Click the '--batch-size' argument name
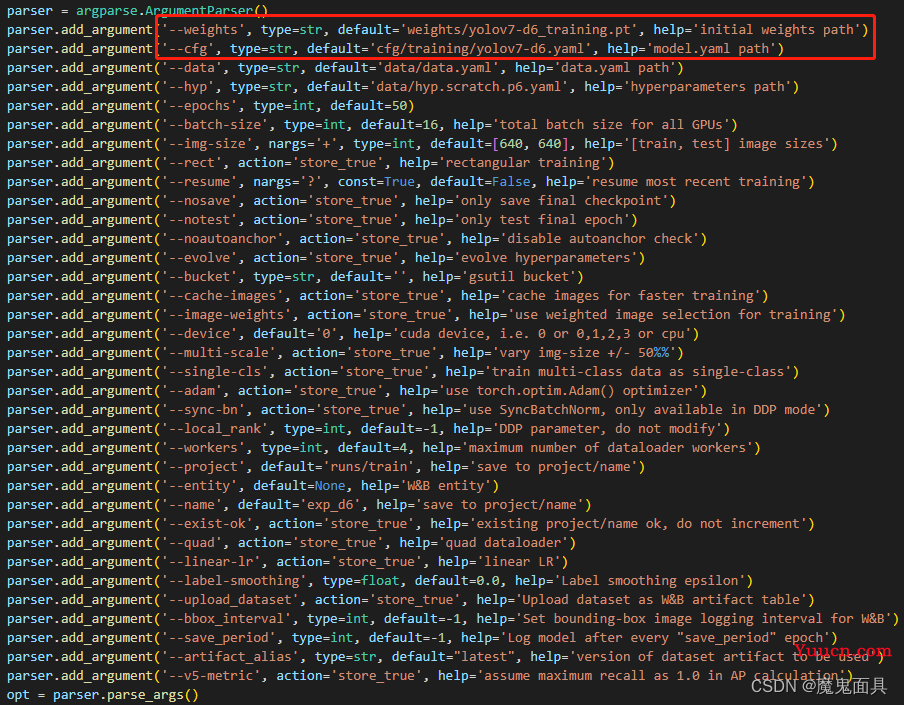Viewport: 904px width, 705px height. pyautogui.click(x=214, y=125)
